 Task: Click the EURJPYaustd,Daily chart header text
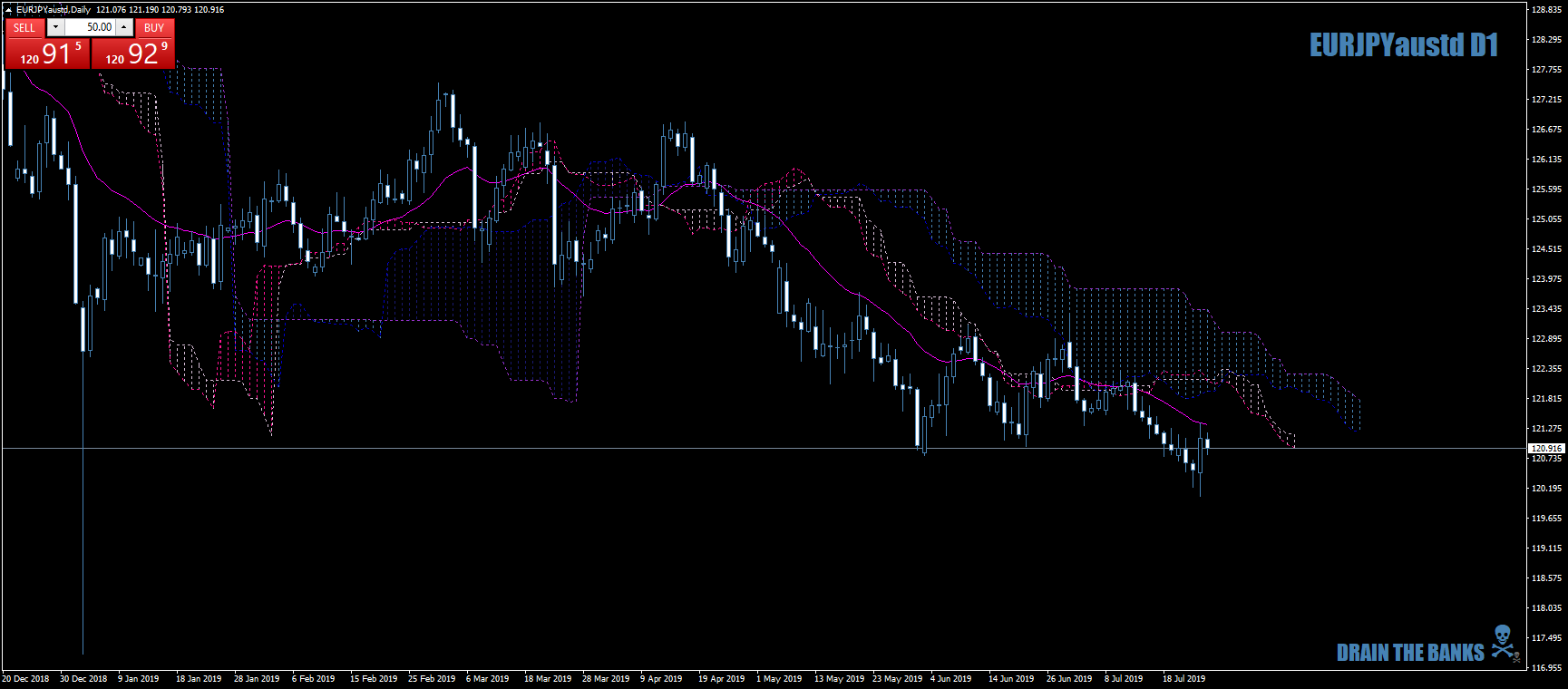(x=54, y=9)
